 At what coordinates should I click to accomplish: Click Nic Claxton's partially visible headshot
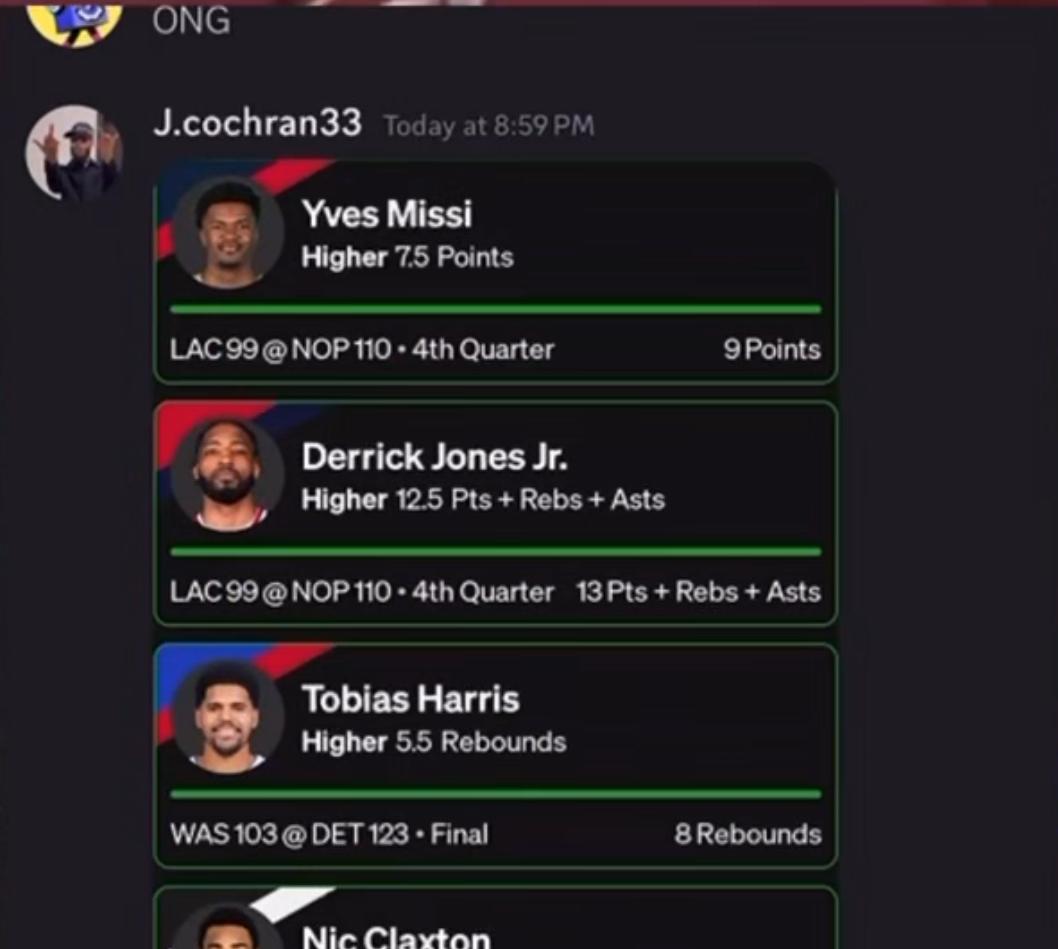[228, 927]
